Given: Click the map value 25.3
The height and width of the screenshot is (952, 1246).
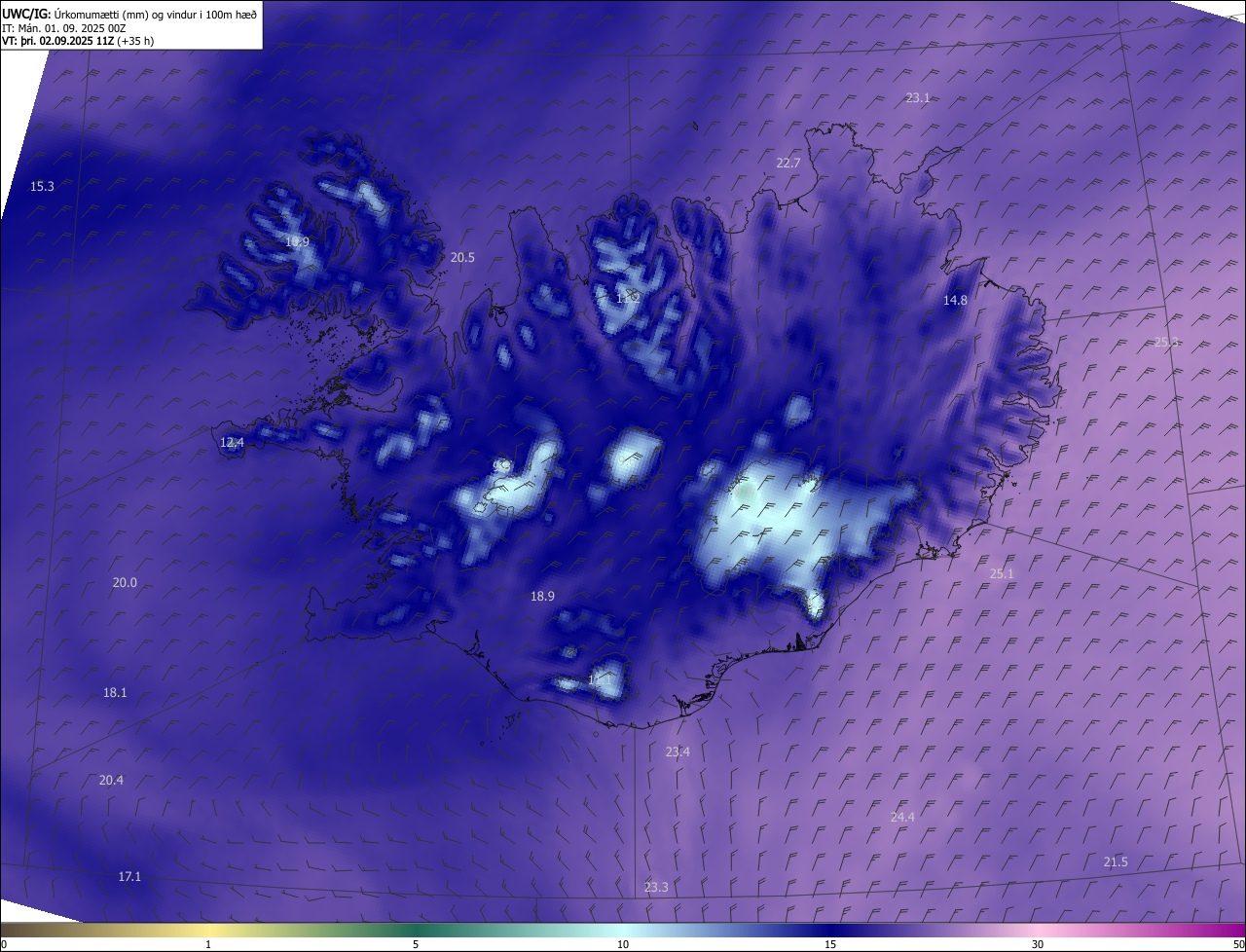Looking at the screenshot, I should pyautogui.click(x=1166, y=342).
